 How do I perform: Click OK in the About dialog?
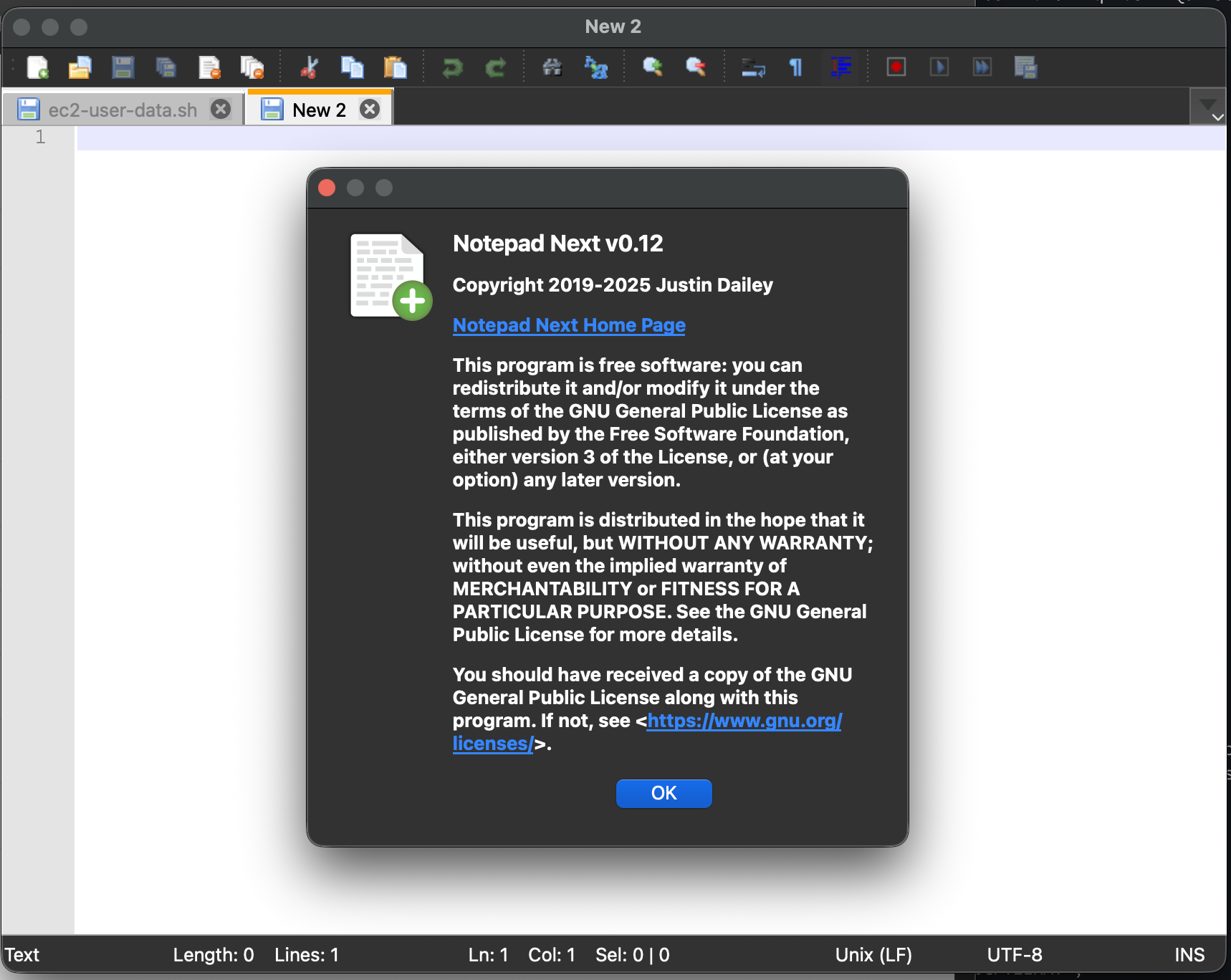coord(664,793)
